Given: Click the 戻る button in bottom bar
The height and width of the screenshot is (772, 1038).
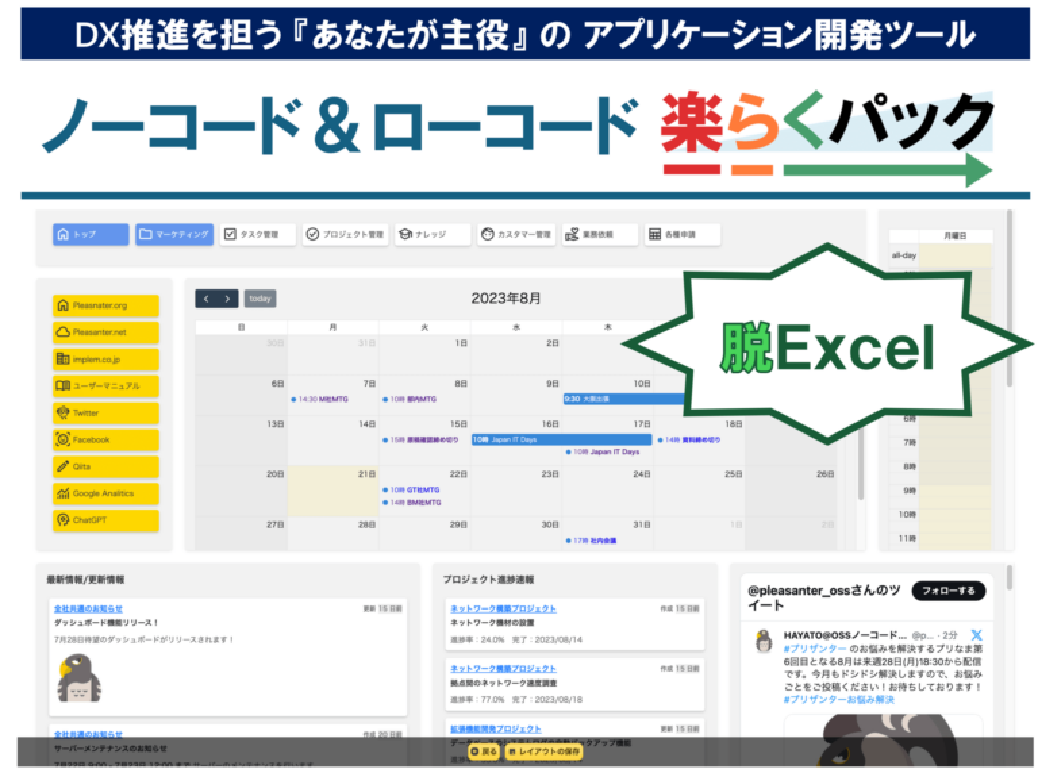Looking at the screenshot, I should coord(484,752).
